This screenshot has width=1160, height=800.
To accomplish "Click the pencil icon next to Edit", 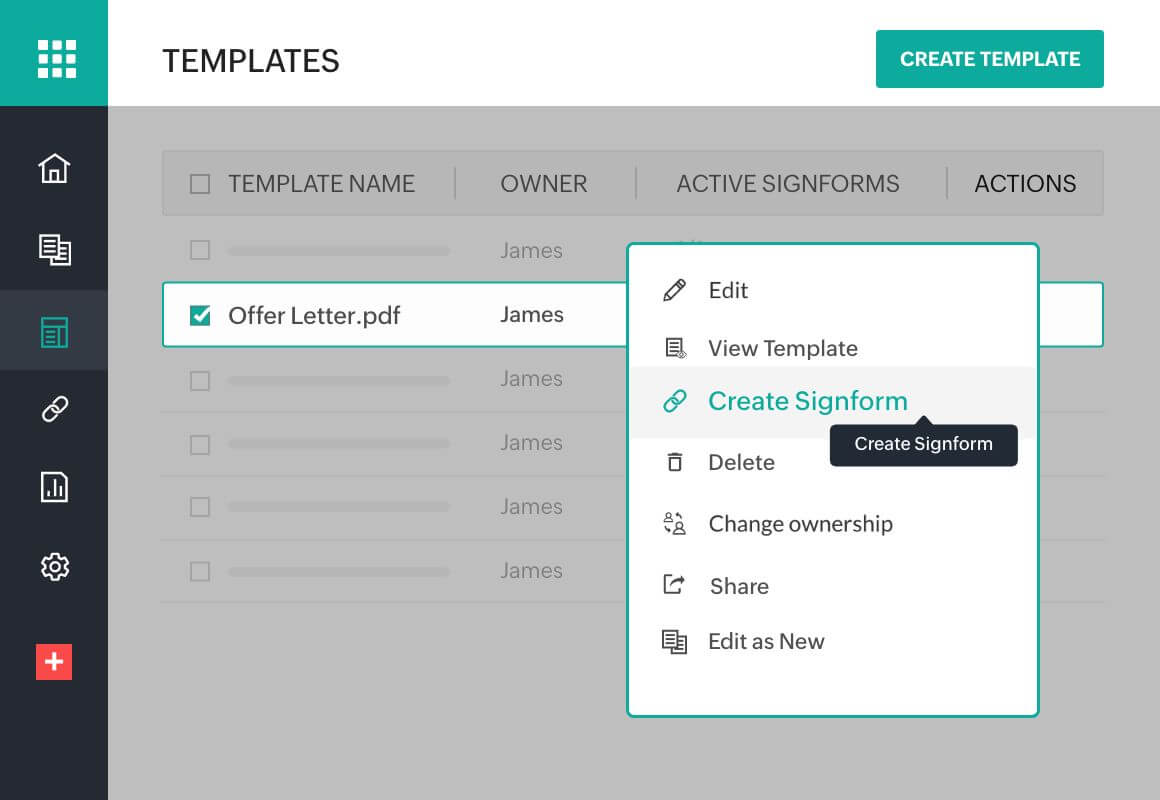I will click(x=675, y=289).
